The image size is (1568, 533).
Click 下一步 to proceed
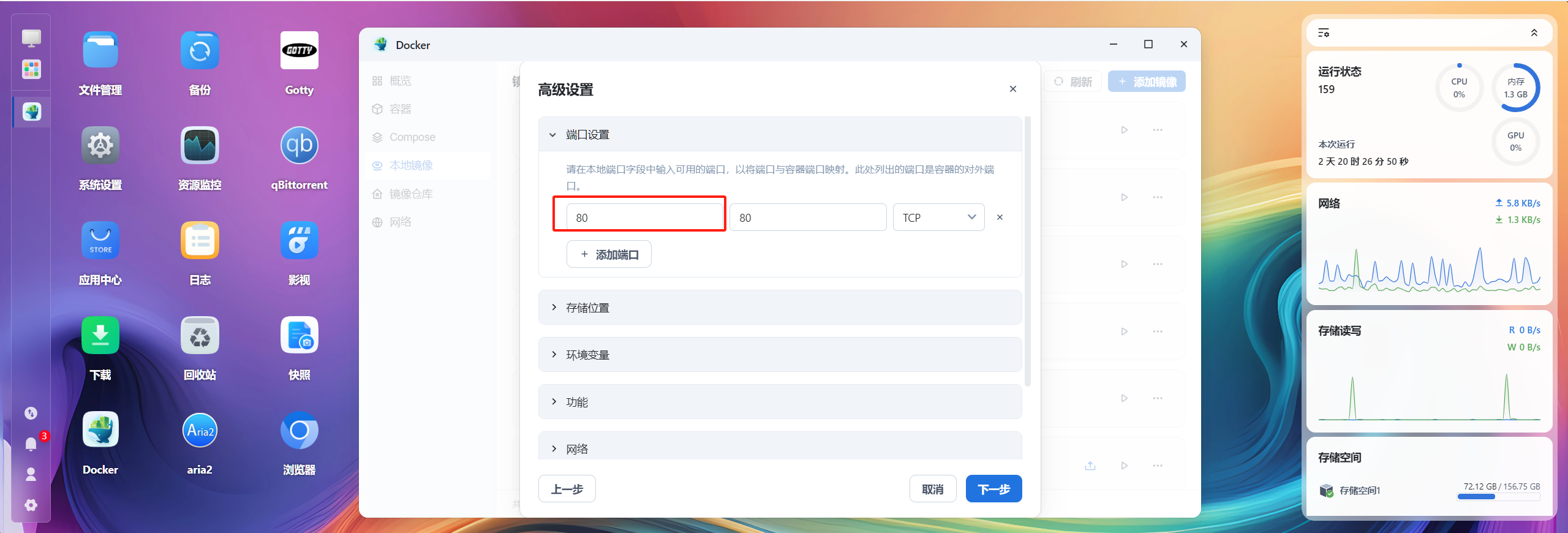993,489
